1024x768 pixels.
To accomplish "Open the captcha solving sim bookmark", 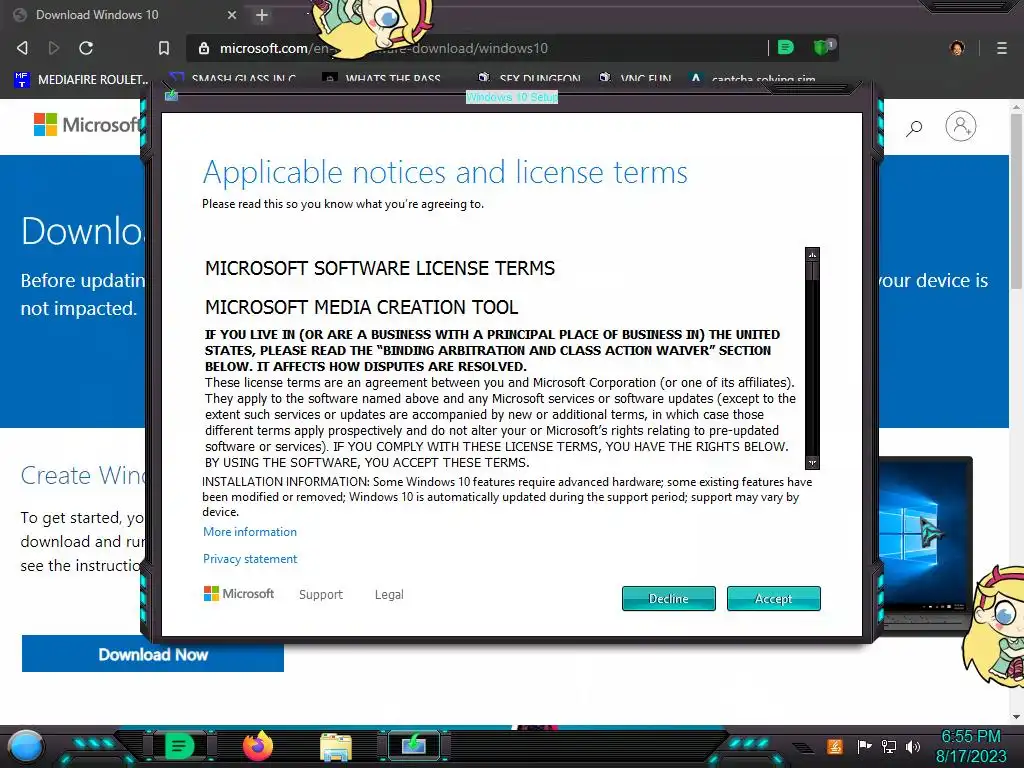I will click(x=752, y=80).
